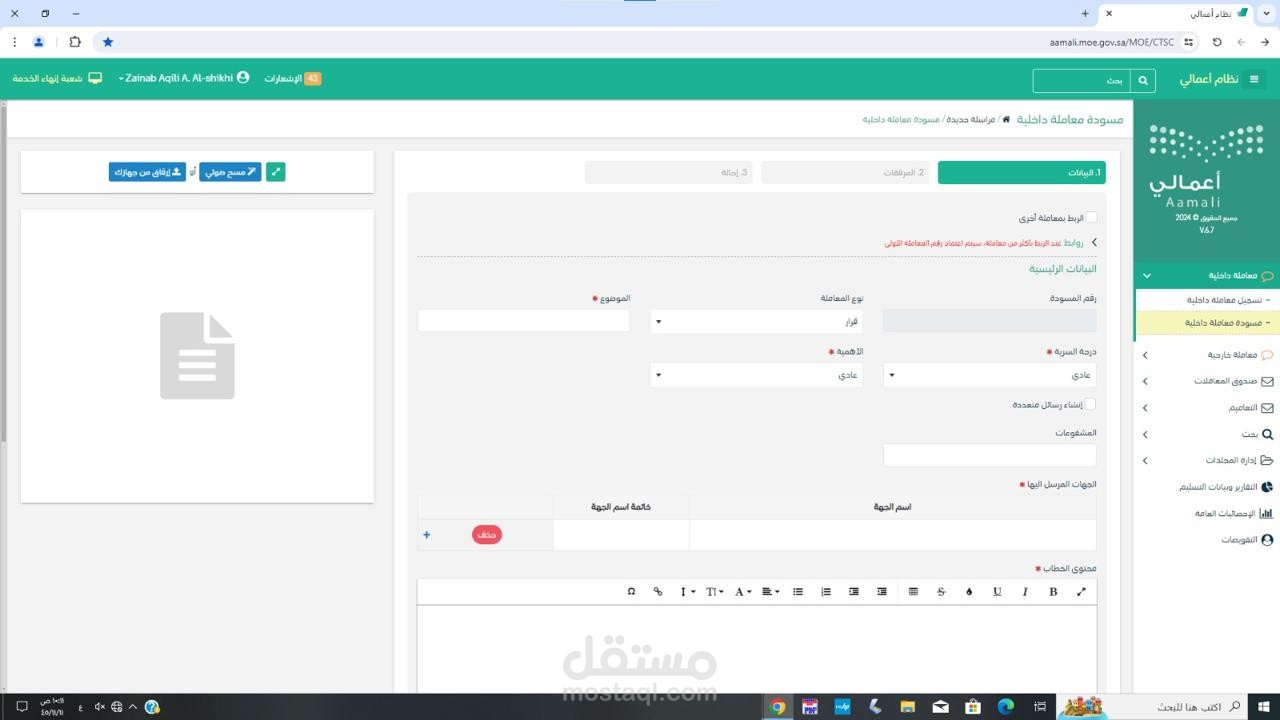Bookmark this page with the star icon
The image size is (1280, 720).
pos(108,42)
